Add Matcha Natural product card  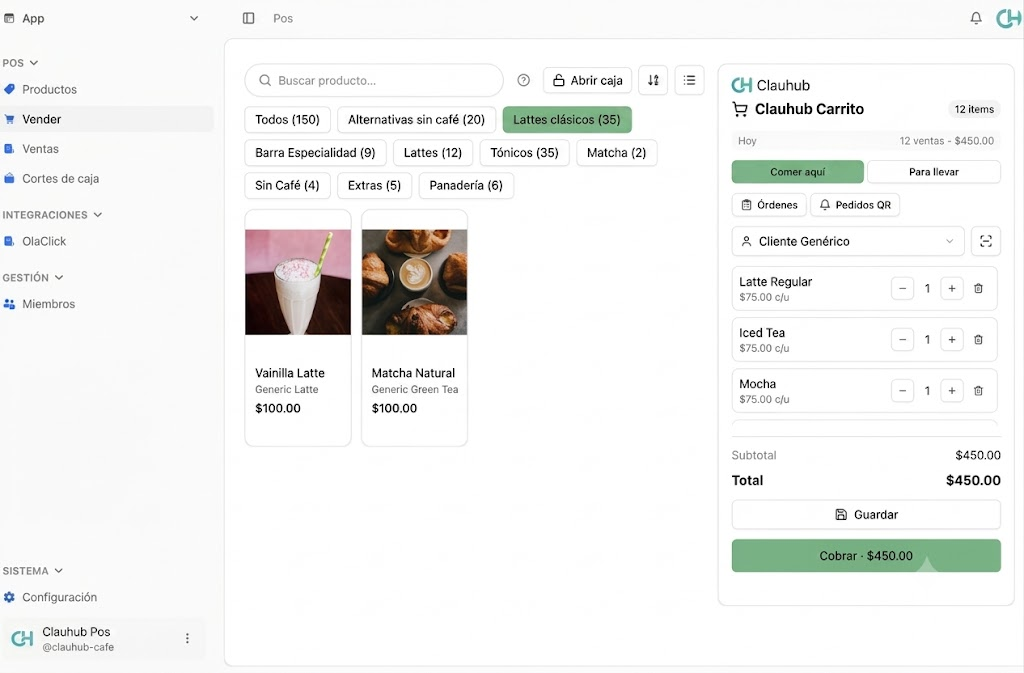coord(414,328)
